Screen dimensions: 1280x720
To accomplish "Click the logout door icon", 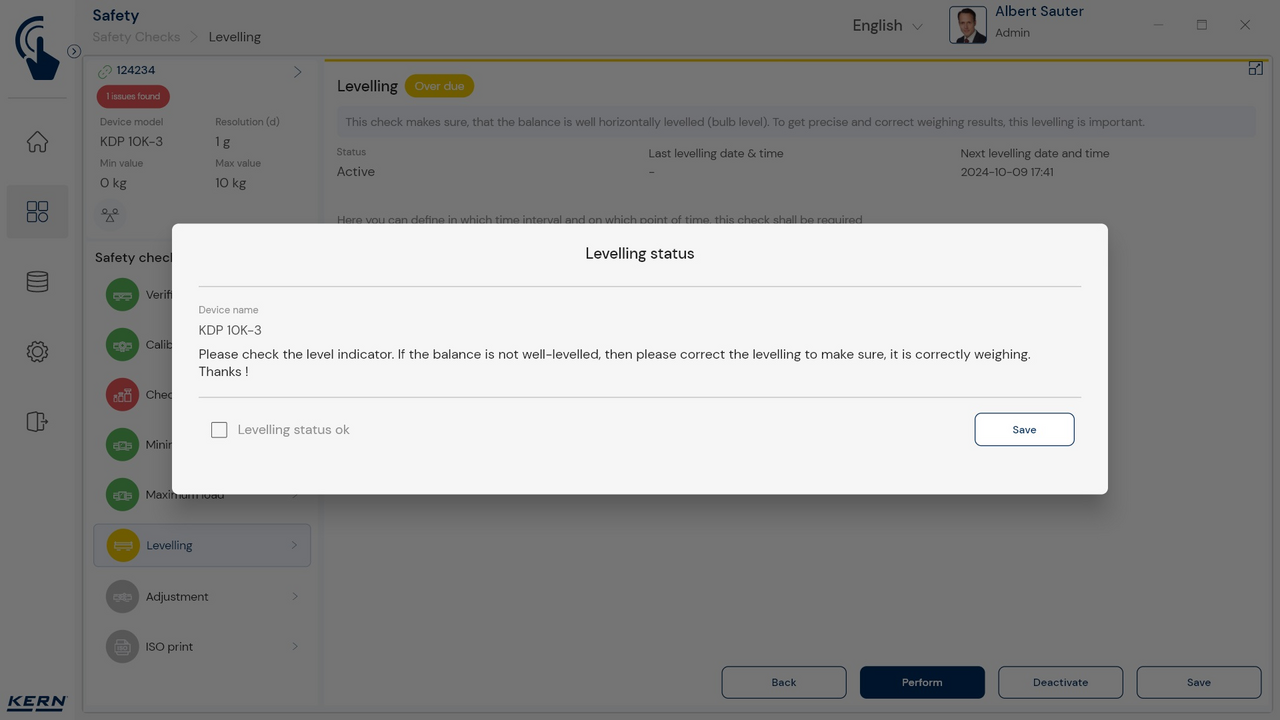I will (x=37, y=422).
